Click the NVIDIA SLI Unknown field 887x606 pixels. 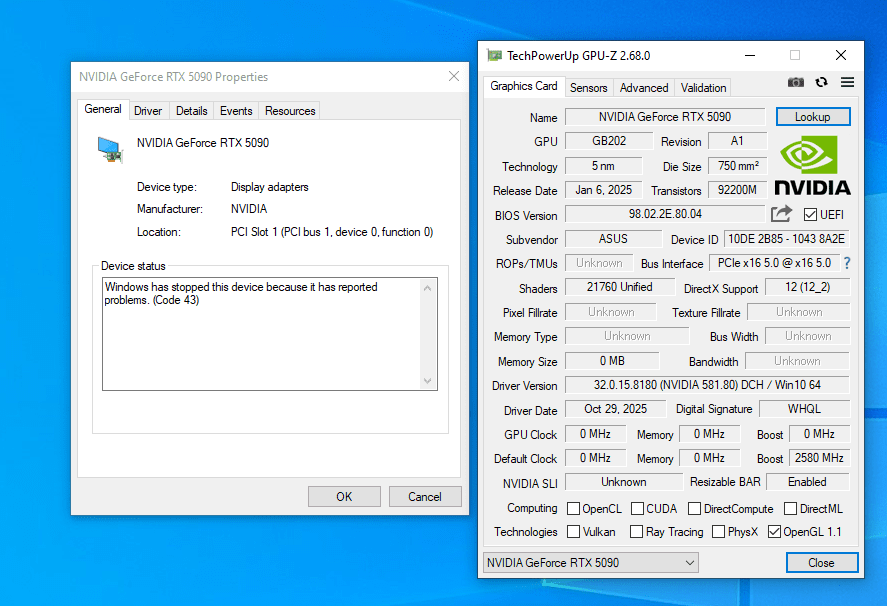pyautogui.click(x=623, y=482)
